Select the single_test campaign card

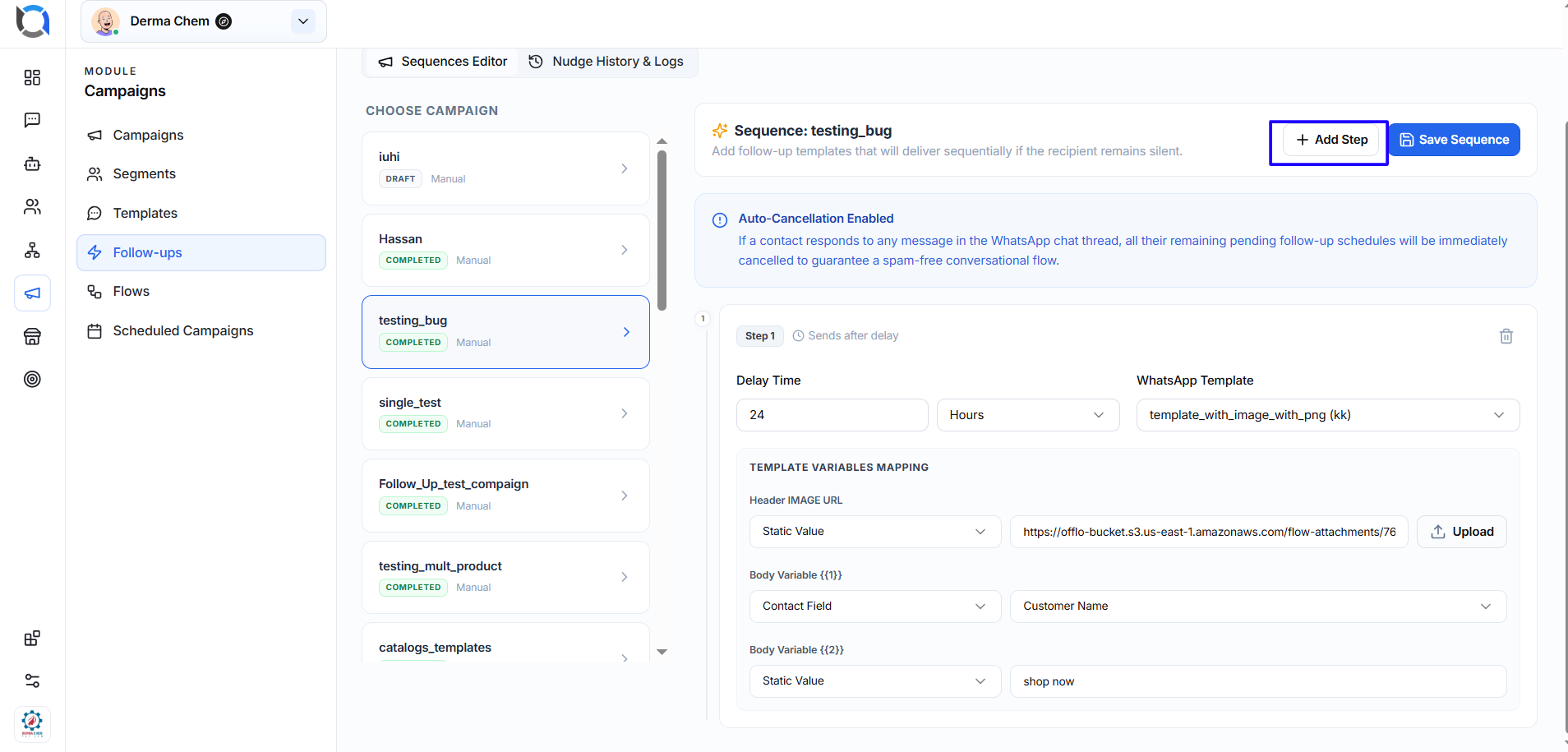point(505,413)
